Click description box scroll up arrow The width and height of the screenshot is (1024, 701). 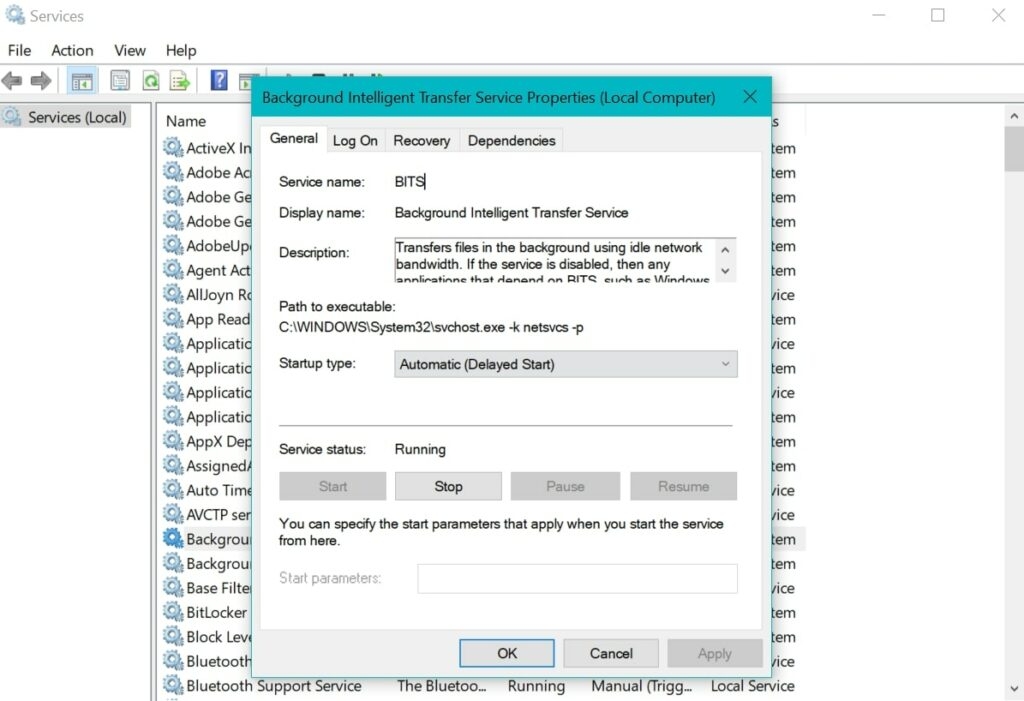(x=725, y=250)
